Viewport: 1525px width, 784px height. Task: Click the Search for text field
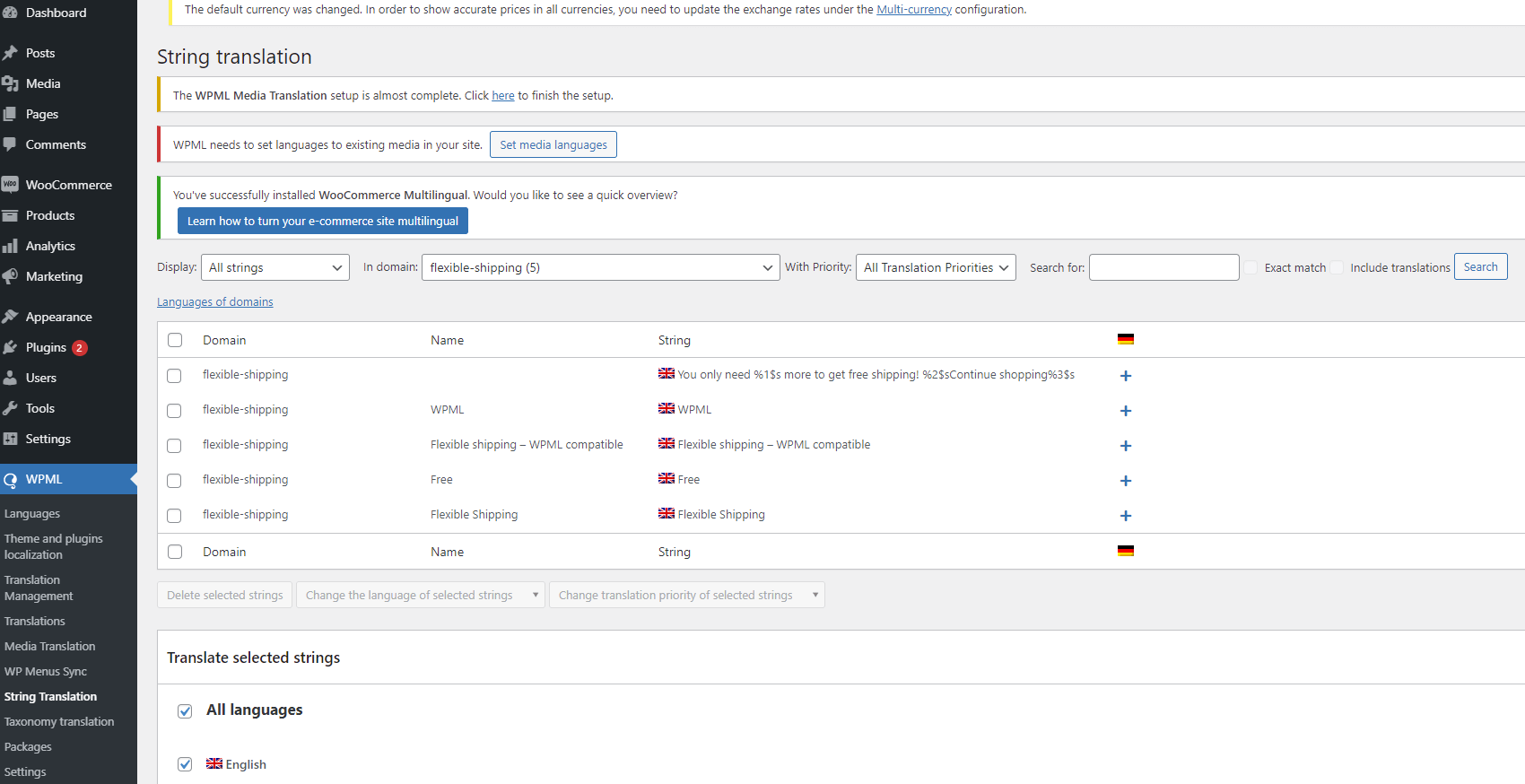tap(1164, 267)
